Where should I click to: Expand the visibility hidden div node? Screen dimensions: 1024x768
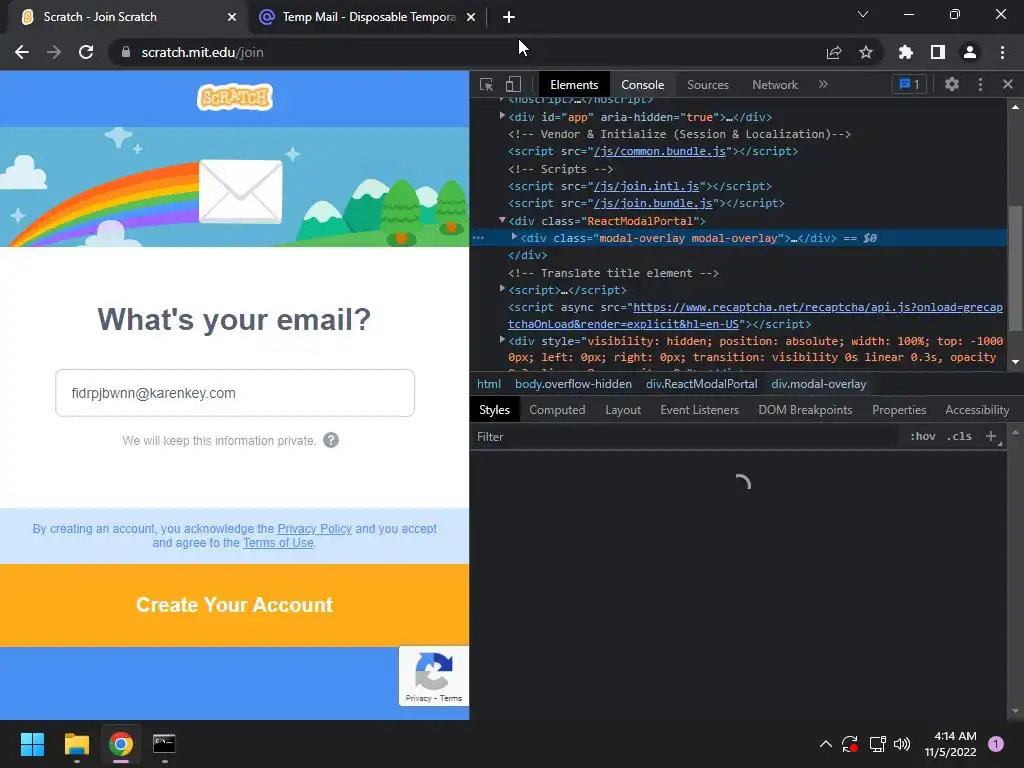click(502, 340)
